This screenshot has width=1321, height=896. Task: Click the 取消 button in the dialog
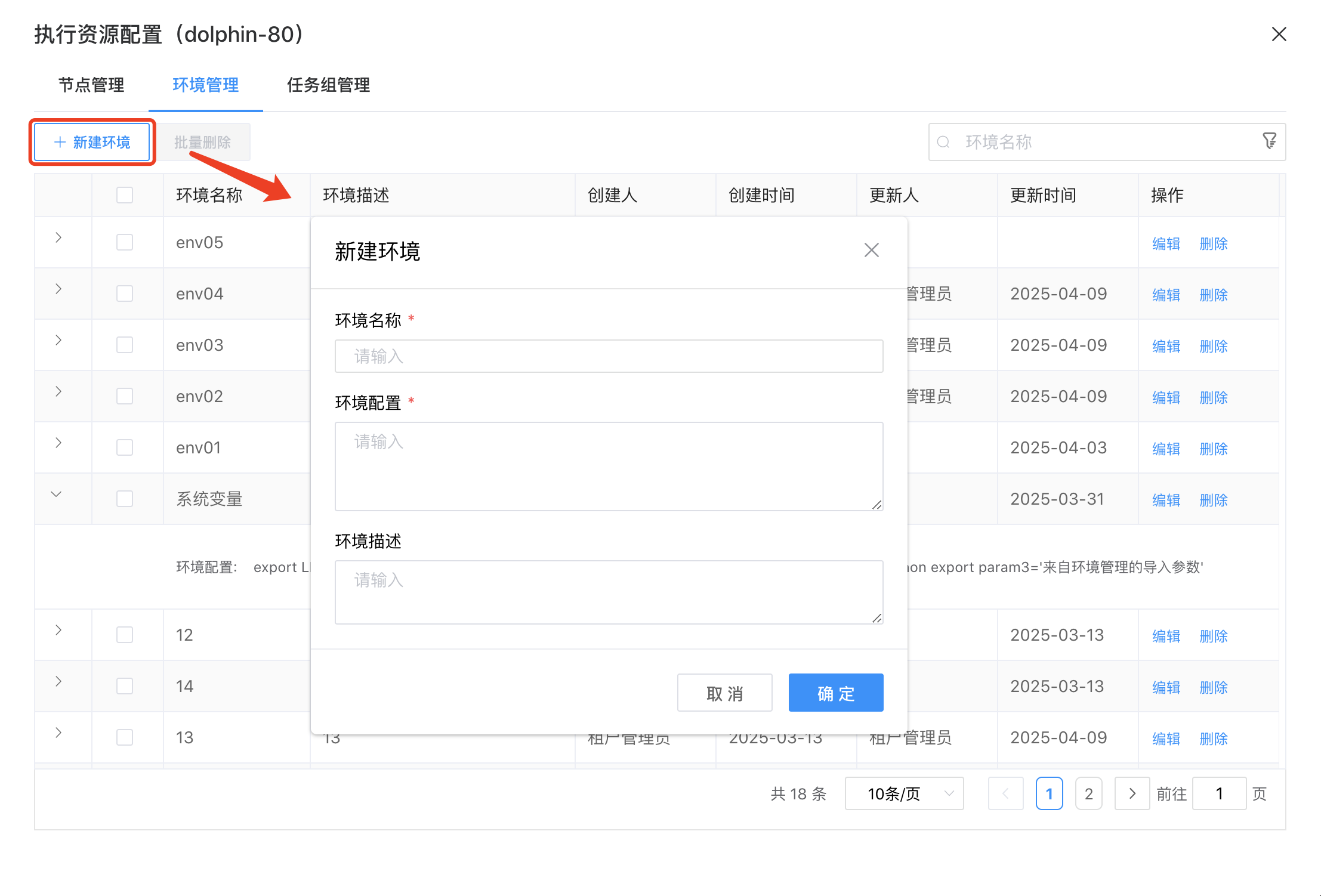(x=724, y=693)
